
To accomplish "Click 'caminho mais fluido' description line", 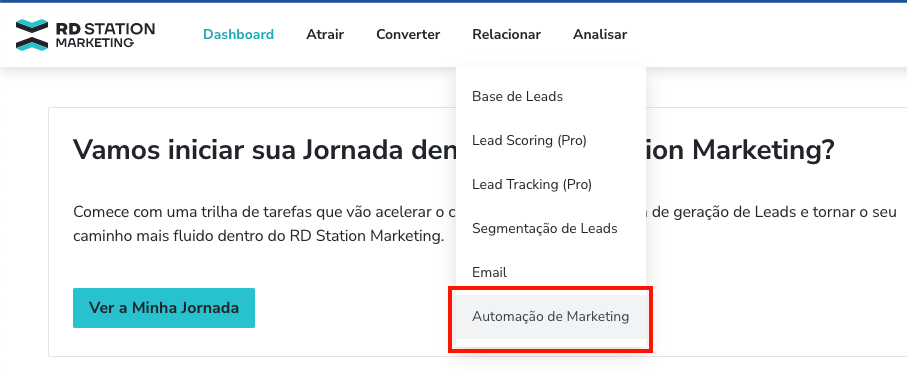I will point(259,237).
